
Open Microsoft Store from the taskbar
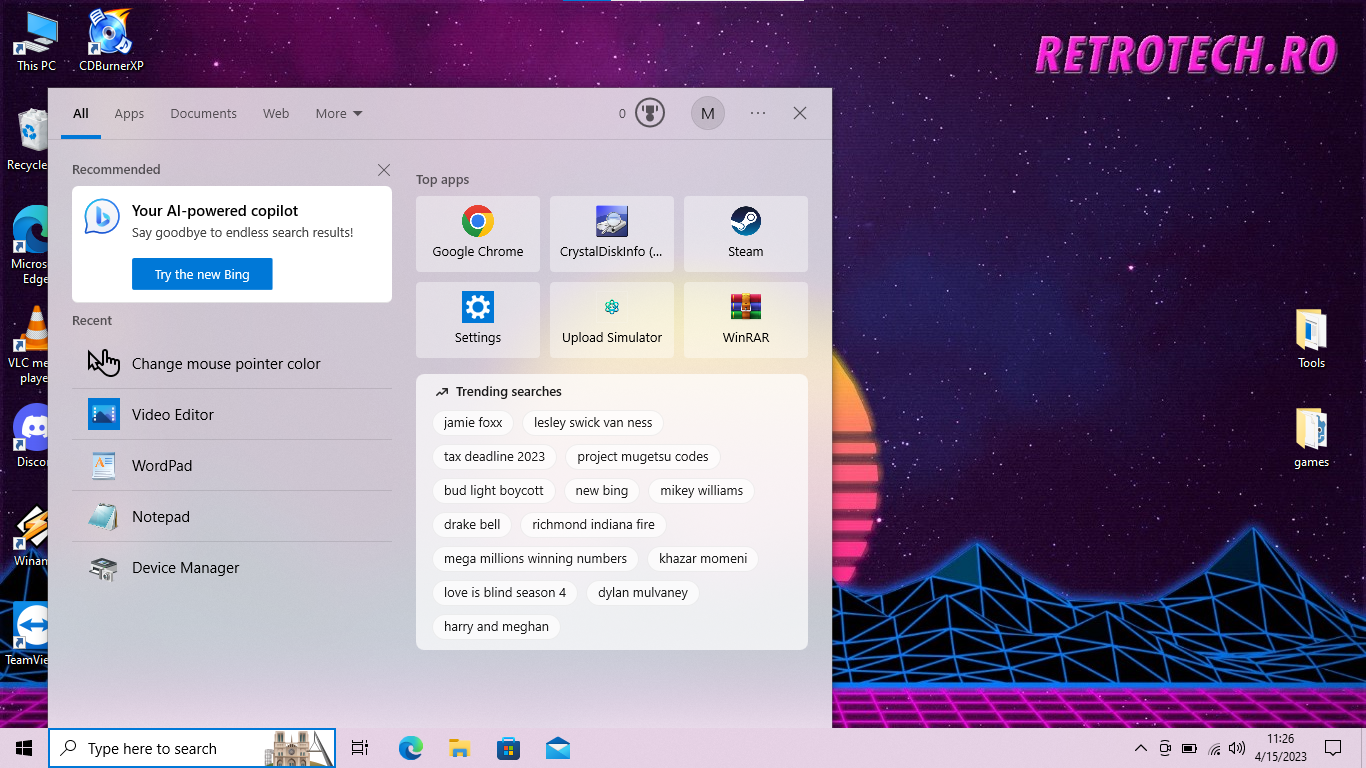point(509,748)
